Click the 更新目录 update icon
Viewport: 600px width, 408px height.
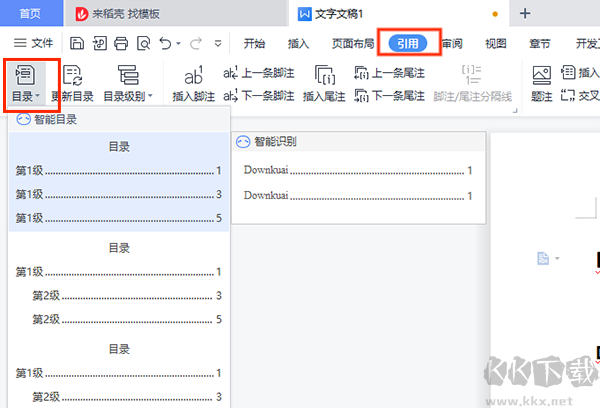[x=73, y=75]
